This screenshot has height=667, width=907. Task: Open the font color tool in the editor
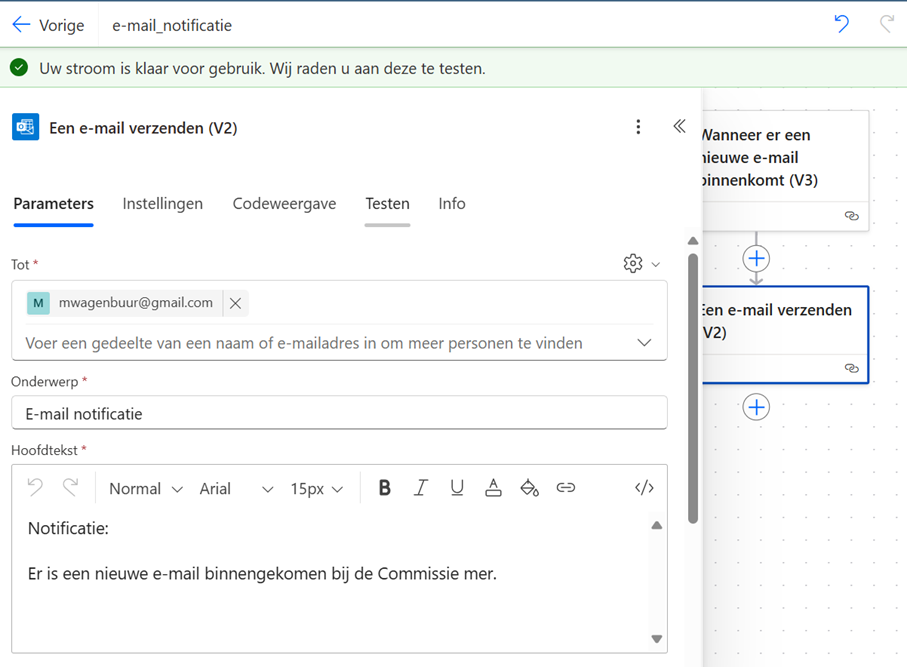(x=493, y=488)
